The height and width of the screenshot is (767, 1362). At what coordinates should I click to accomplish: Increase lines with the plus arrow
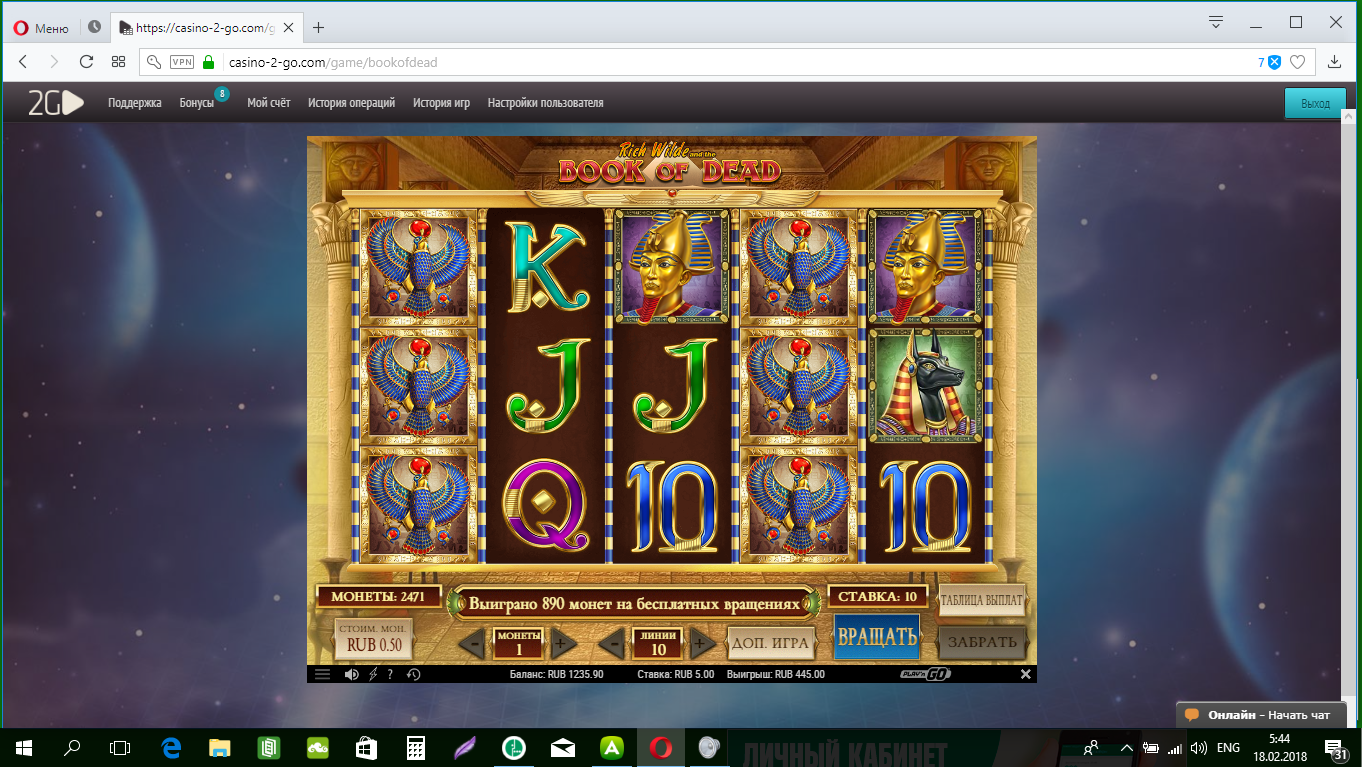click(703, 643)
